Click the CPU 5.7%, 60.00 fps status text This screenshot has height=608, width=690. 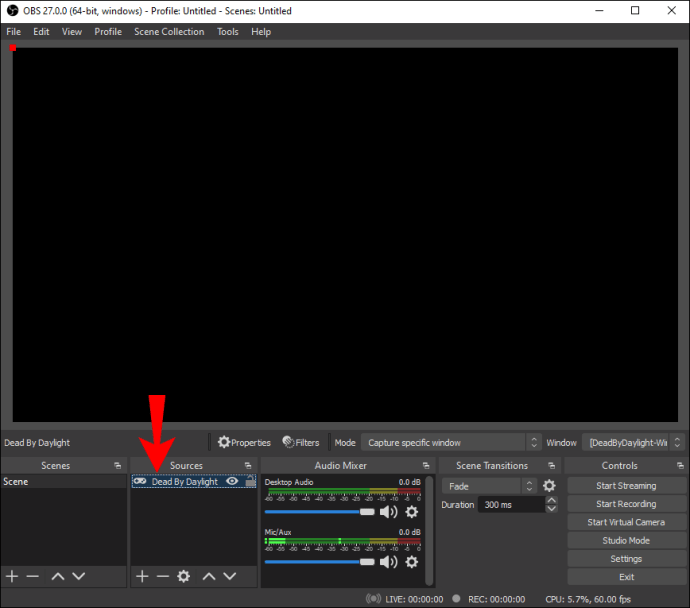(588, 599)
